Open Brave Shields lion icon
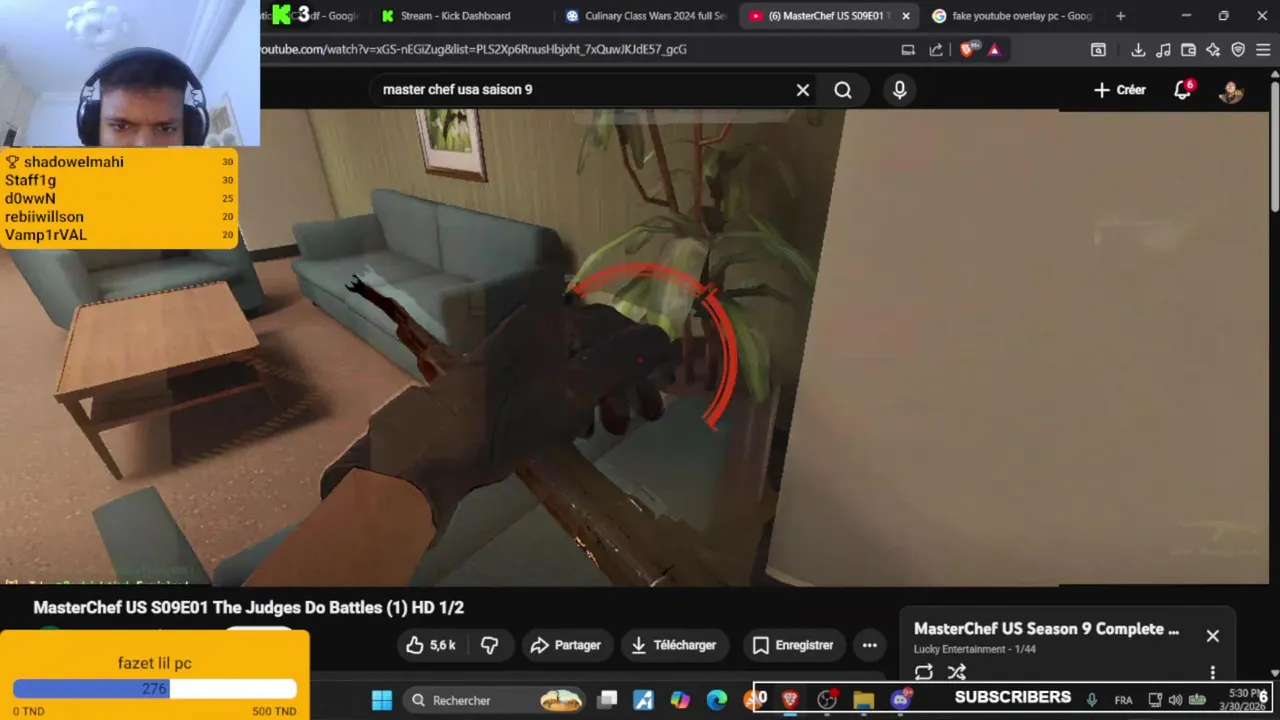The height and width of the screenshot is (720, 1280). pyautogui.click(x=966, y=50)
